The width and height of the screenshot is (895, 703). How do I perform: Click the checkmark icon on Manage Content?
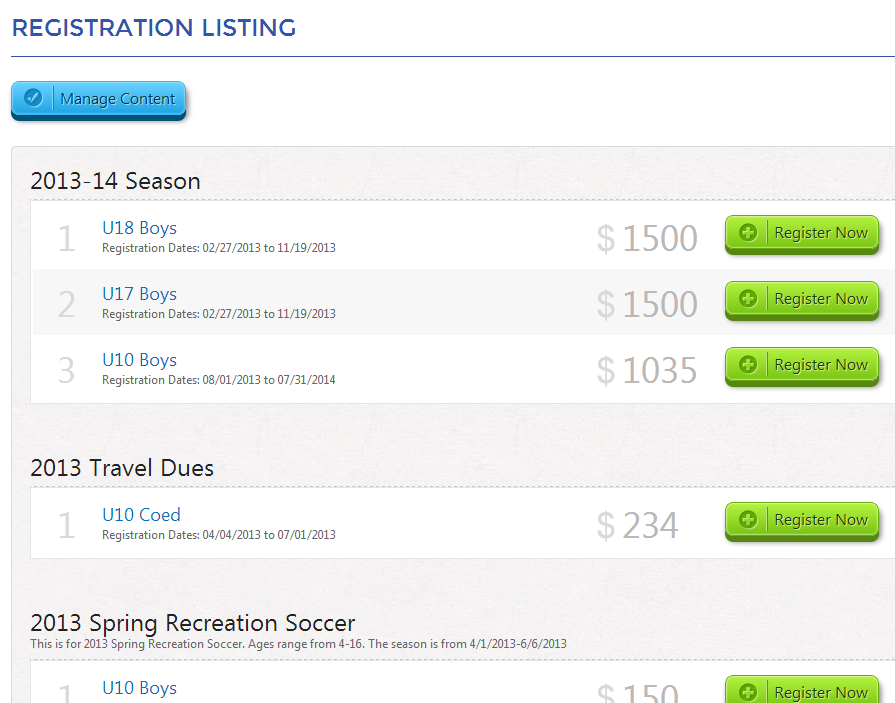(x=33, y=98)
